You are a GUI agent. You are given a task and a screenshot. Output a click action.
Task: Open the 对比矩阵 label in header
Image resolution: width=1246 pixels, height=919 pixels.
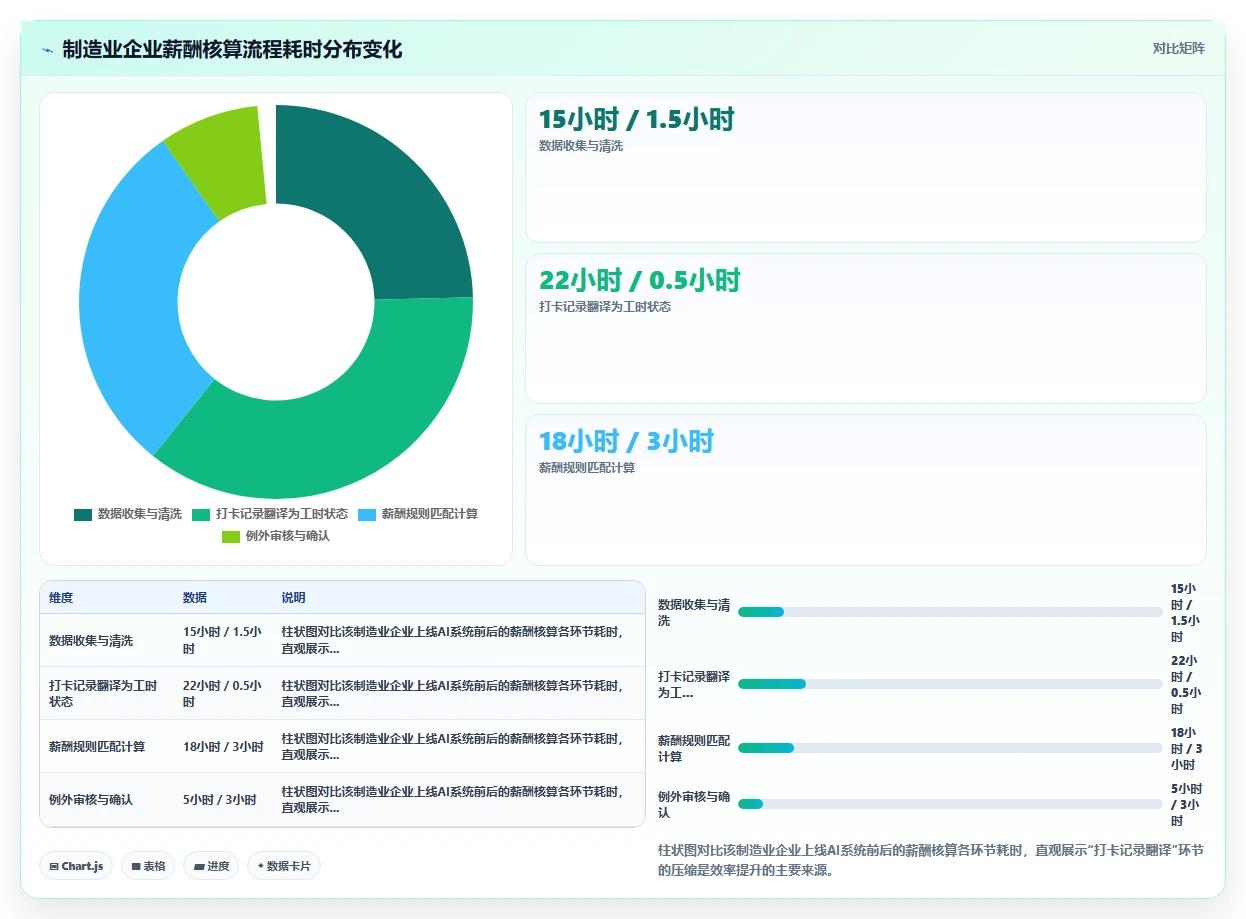pyautogui.click(x=1179, y=48)
